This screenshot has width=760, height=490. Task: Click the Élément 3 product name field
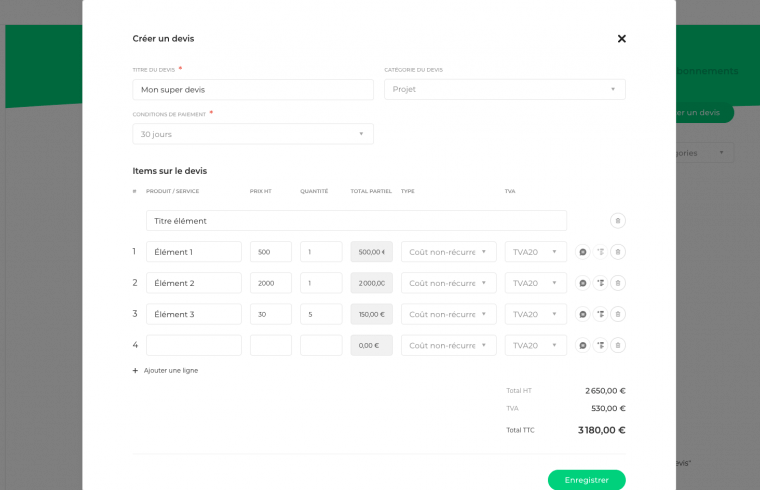point(194,314)
